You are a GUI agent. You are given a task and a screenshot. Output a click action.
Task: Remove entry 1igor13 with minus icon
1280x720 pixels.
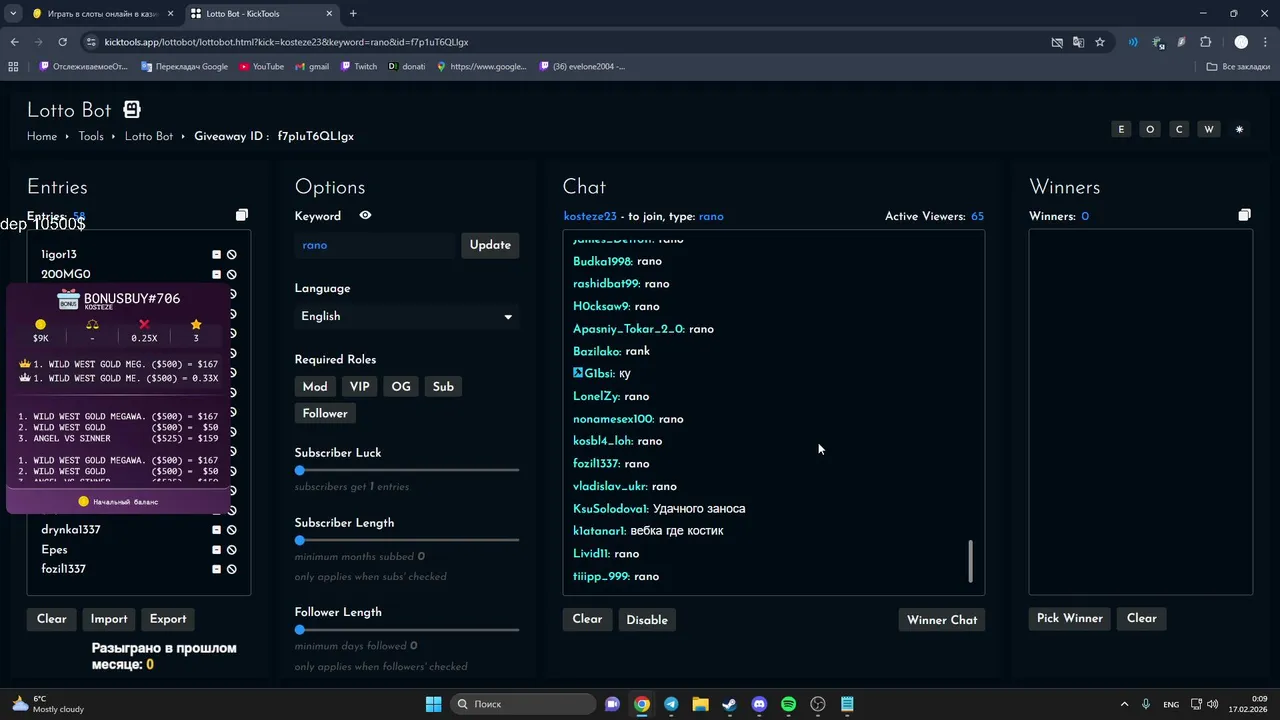[216, 255]
